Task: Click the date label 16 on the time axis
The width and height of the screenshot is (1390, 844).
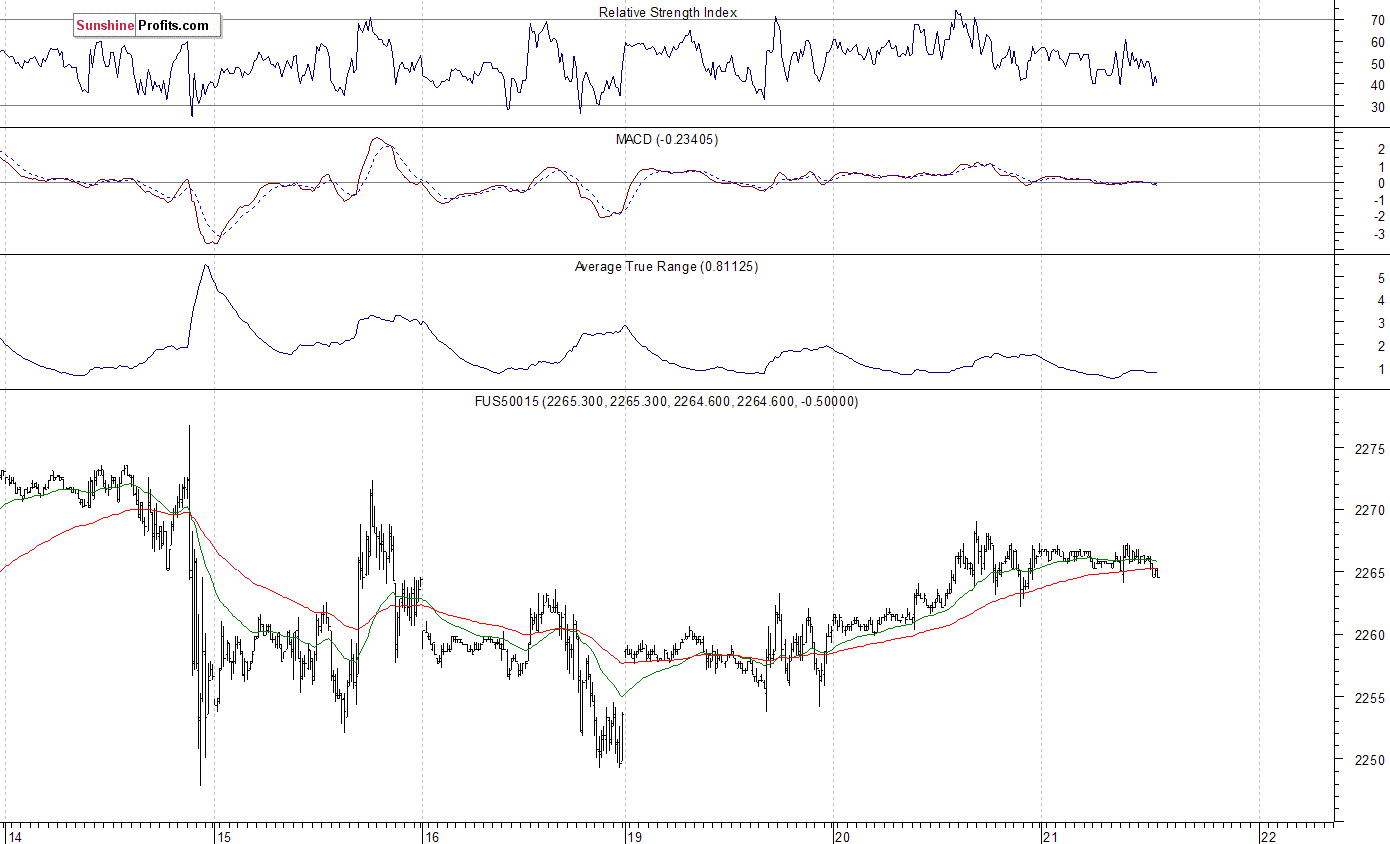Action: (430, 836)
